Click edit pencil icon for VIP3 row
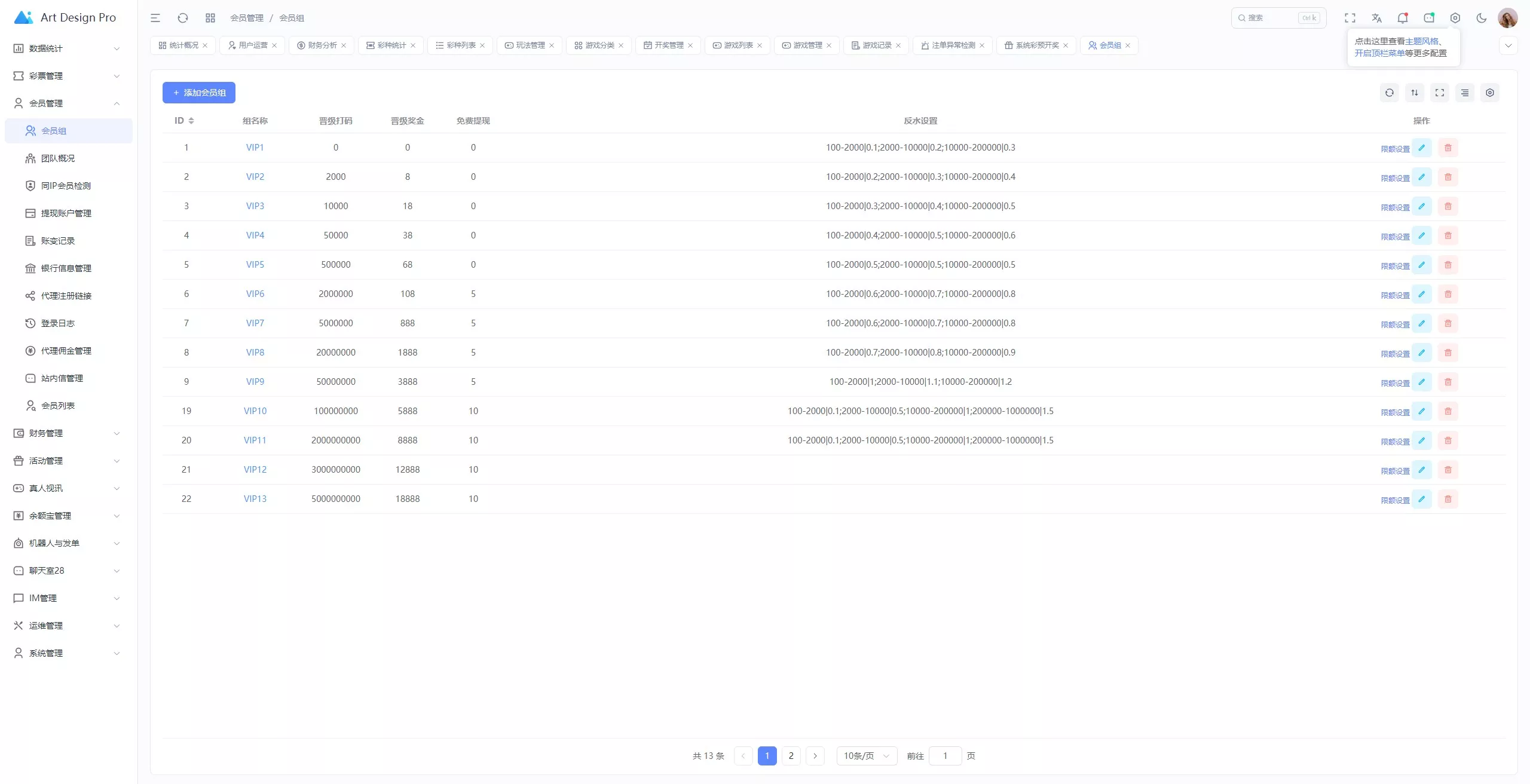1530x784 pixels. coord(1421,206)
